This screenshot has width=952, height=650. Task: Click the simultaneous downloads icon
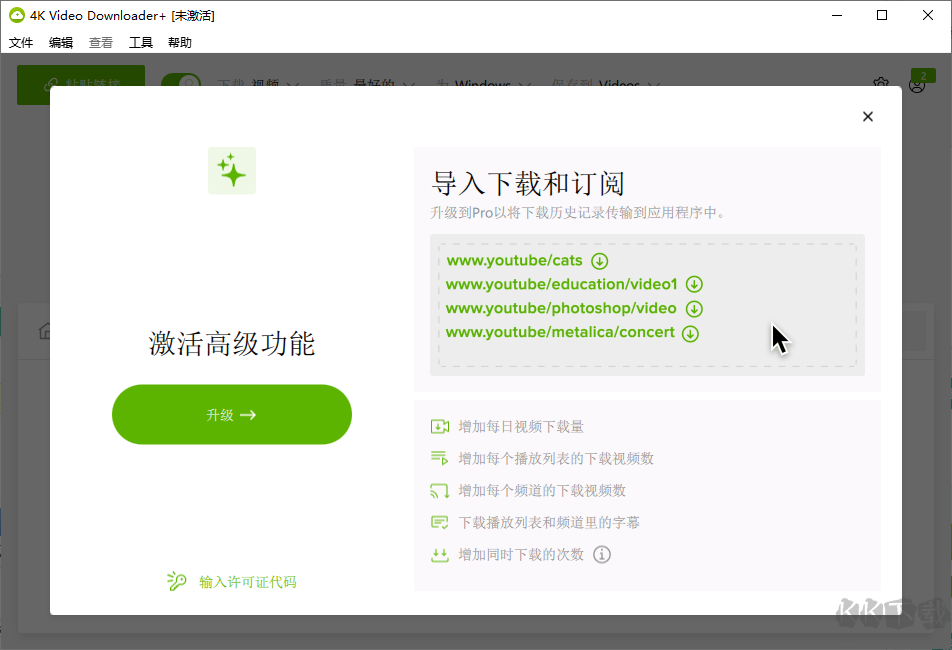coord(440,555)
